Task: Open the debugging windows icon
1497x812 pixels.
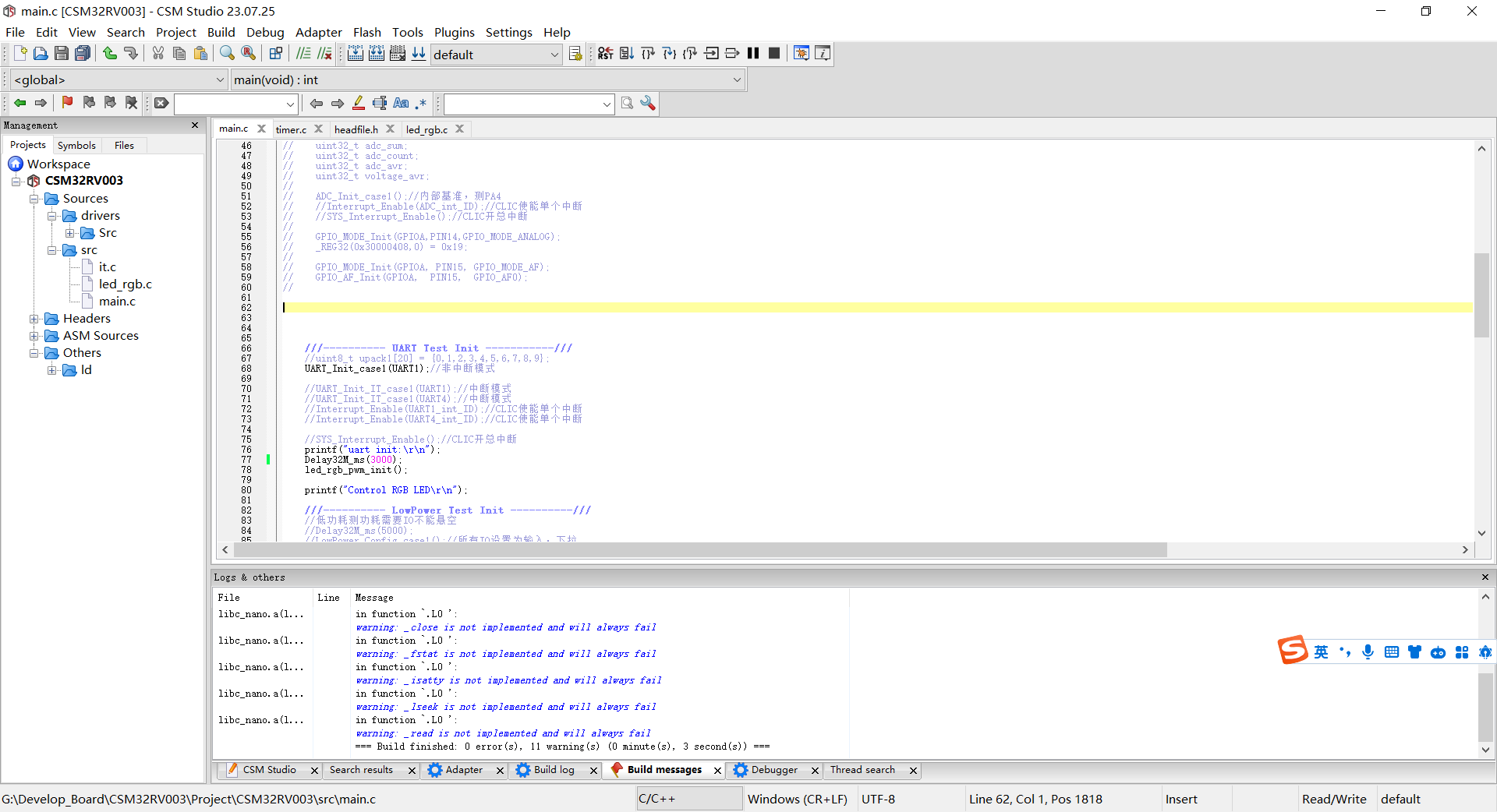Action: 801,53
